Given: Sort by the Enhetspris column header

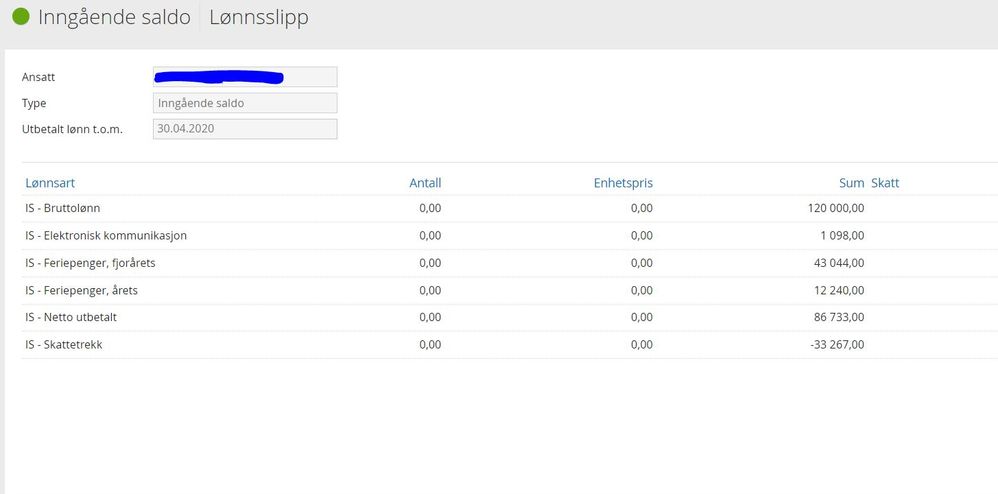Looking at the screenshot, I should 623,183.
